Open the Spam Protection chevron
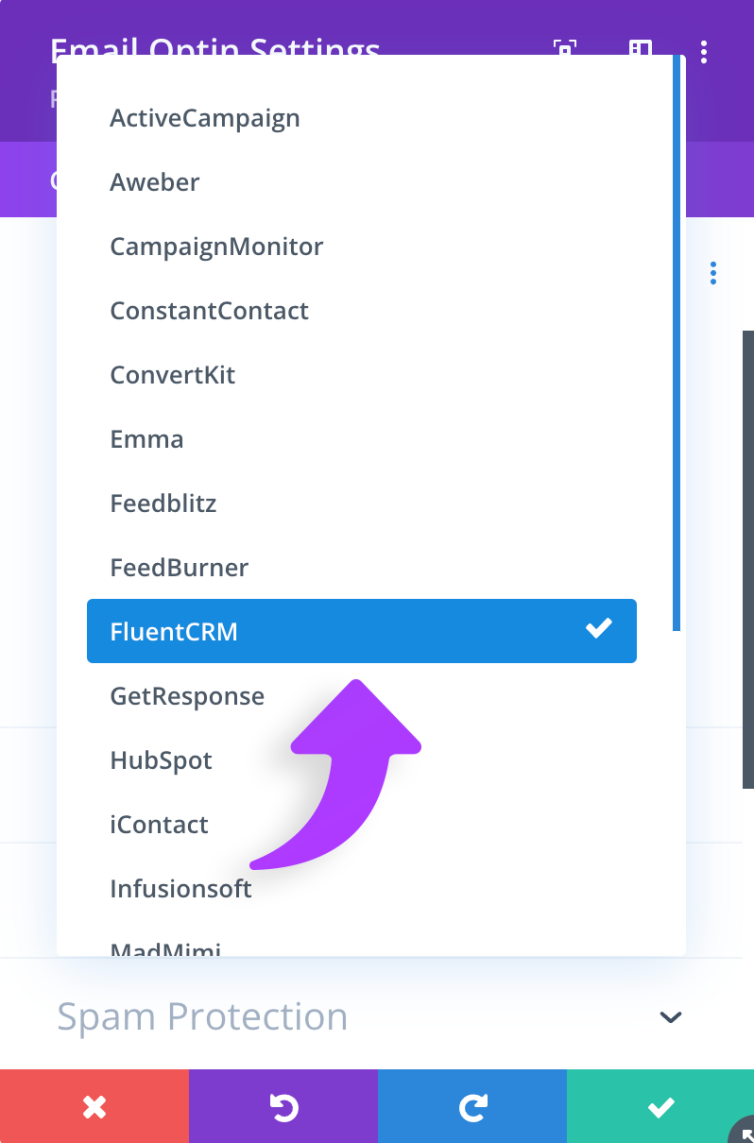This screenshot has height=1143, width=754. [670, 1017]
